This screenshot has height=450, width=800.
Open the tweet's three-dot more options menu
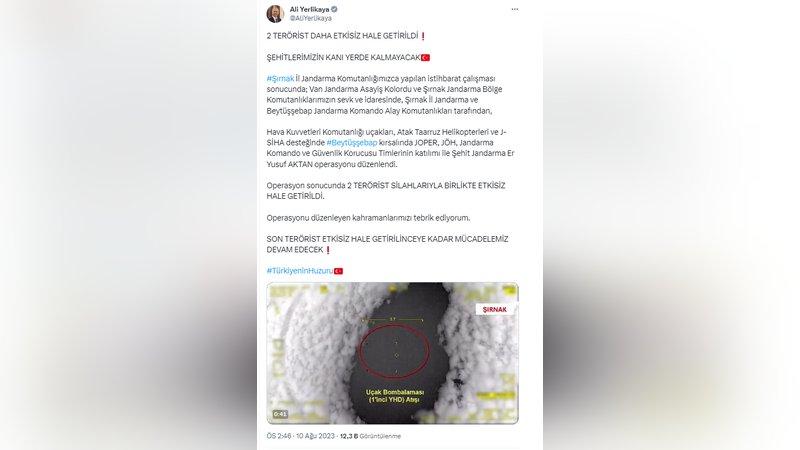coord(515,9)
